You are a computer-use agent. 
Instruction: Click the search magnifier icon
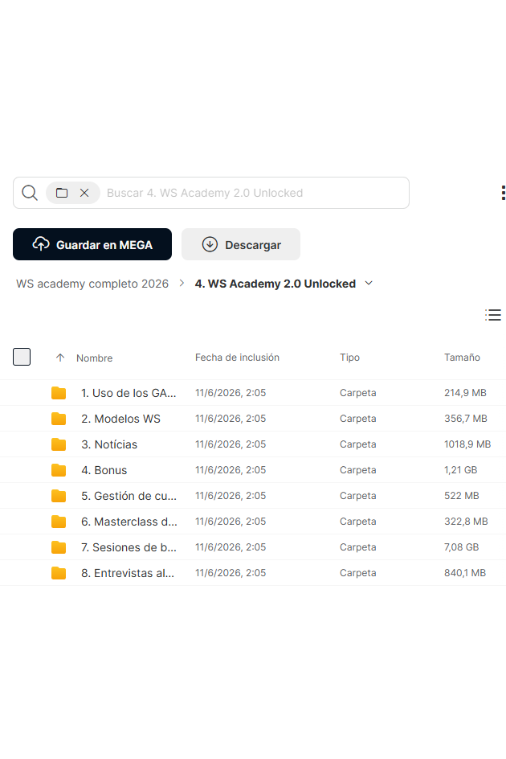(30, 193)
